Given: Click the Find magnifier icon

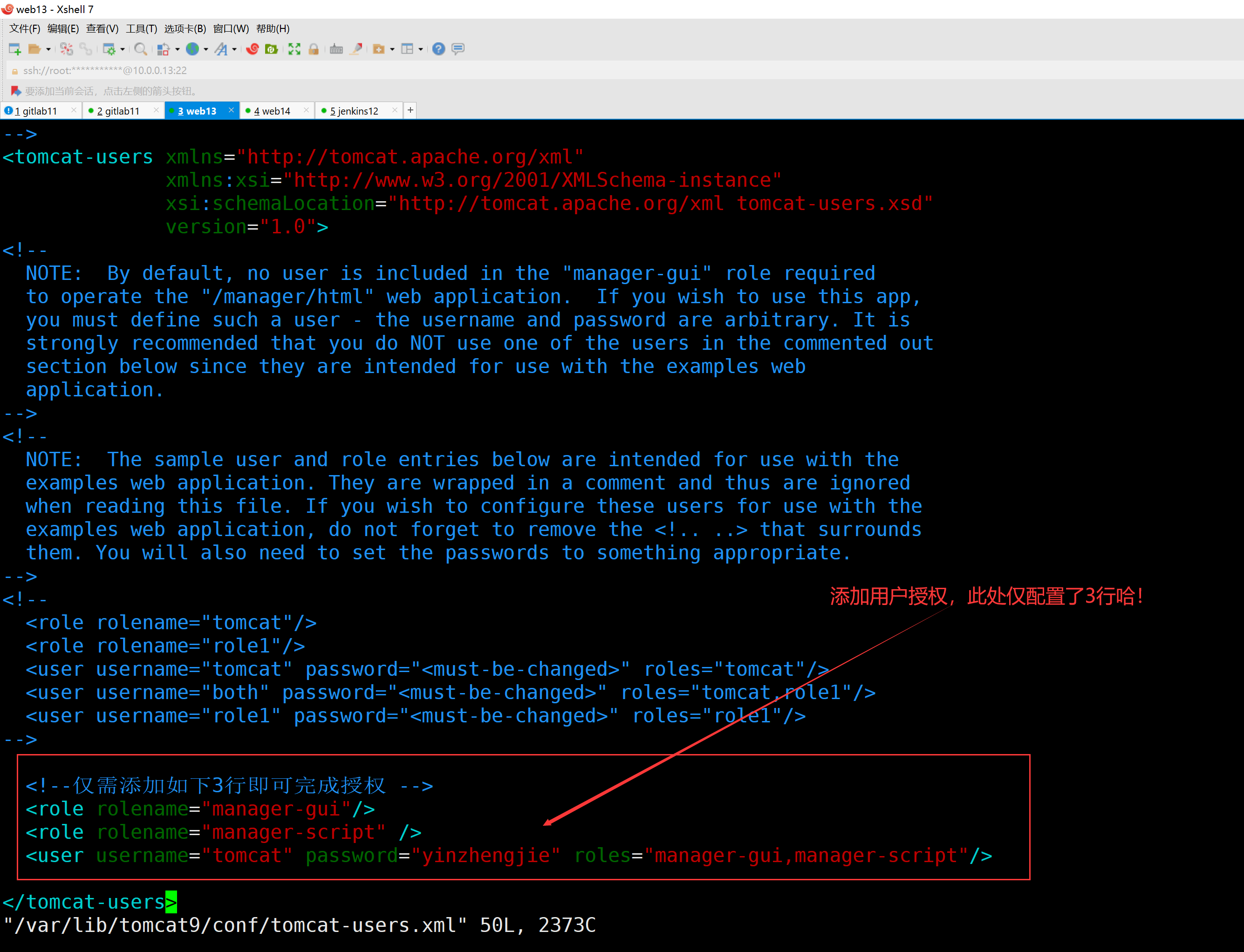Looking at the screenshot, I should [x=141, y=49].
